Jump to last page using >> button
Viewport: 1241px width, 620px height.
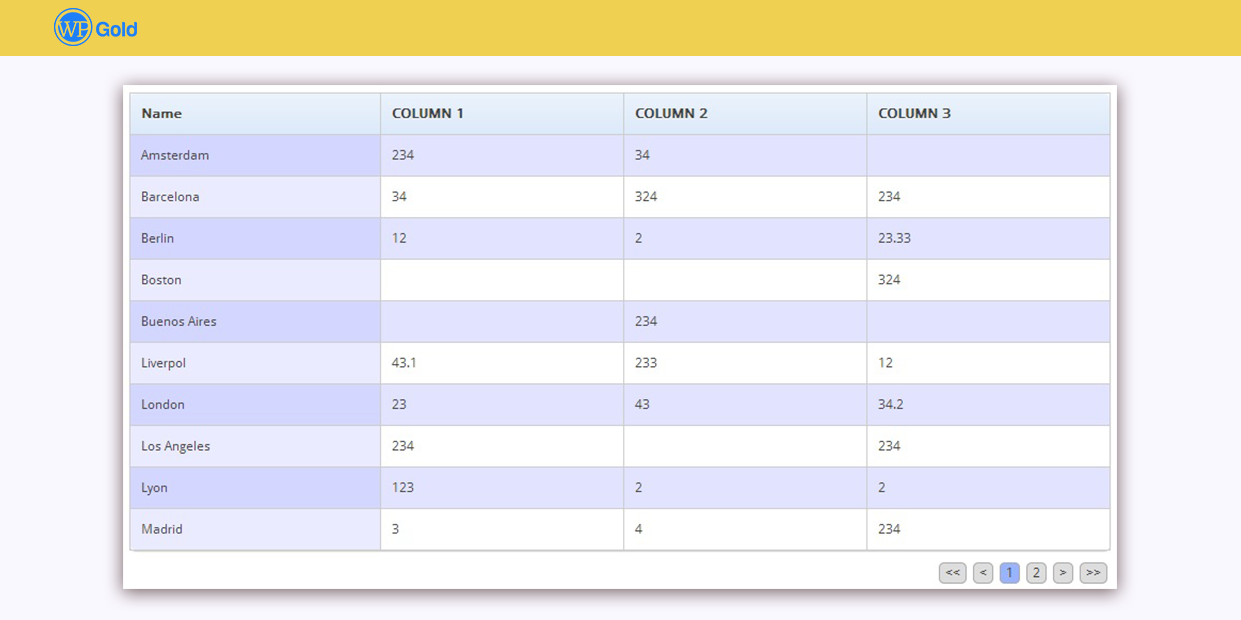1093,573
